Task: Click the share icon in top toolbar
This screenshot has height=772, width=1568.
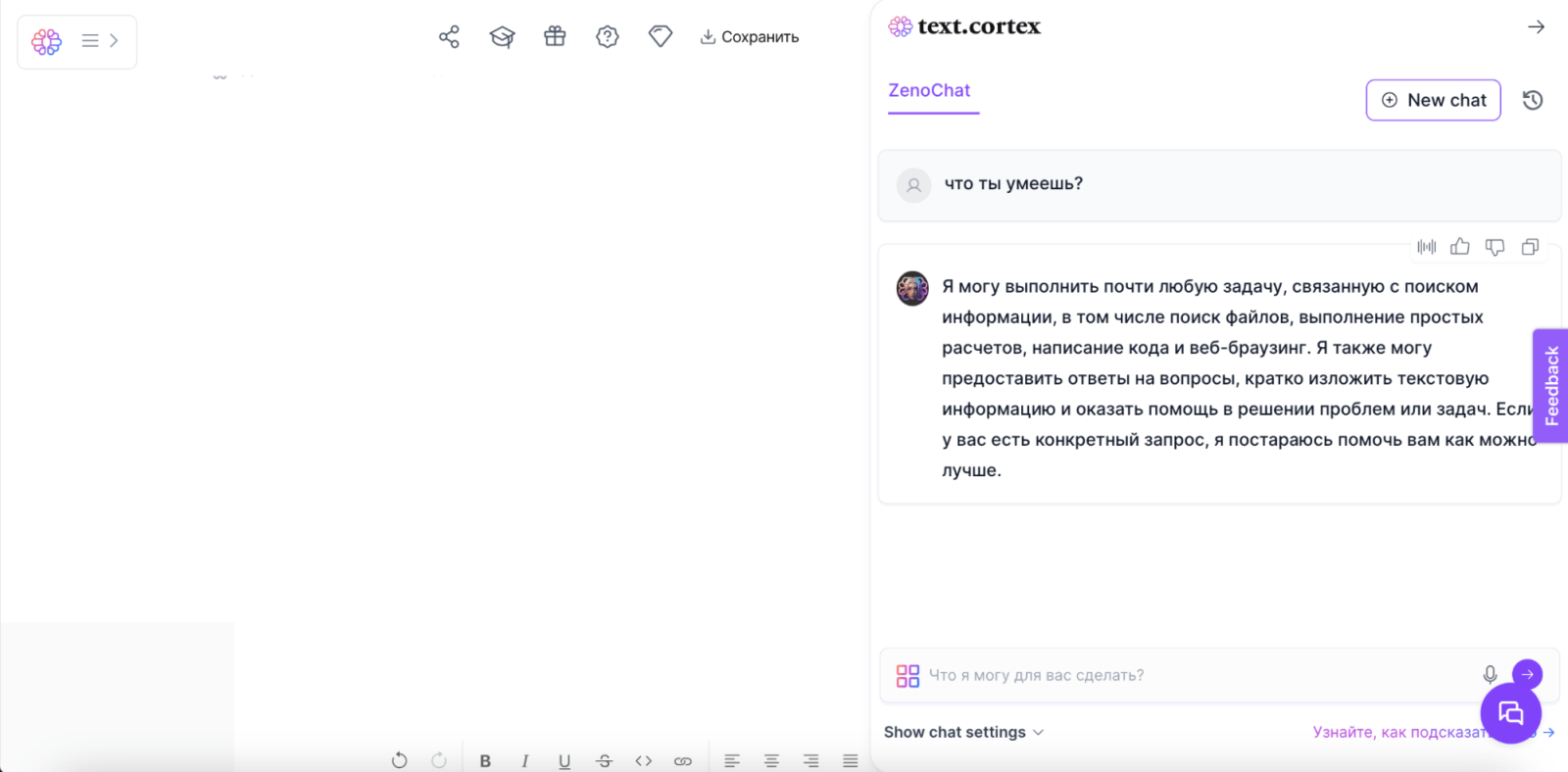Action: [x=449, y=37]
